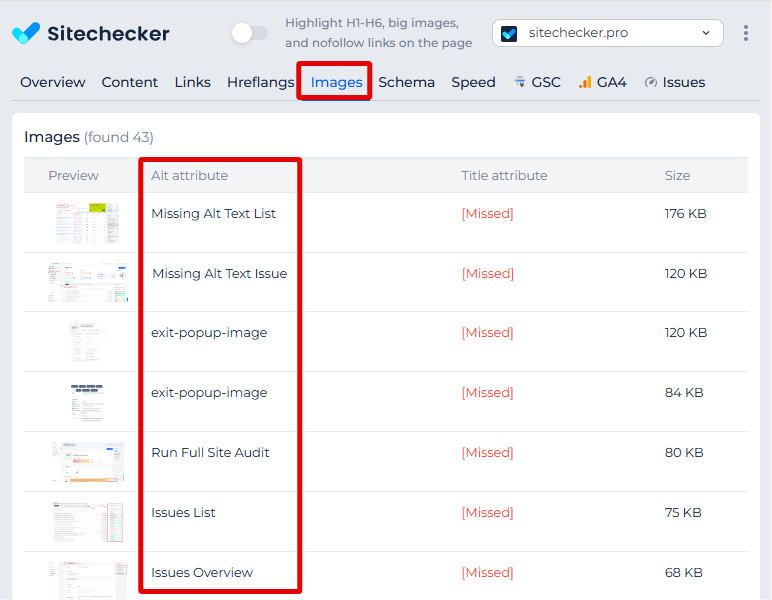The image size is (772, 600).
Task: Click [Missed] in Missing Alt Text List row
Action: (487, 214)
